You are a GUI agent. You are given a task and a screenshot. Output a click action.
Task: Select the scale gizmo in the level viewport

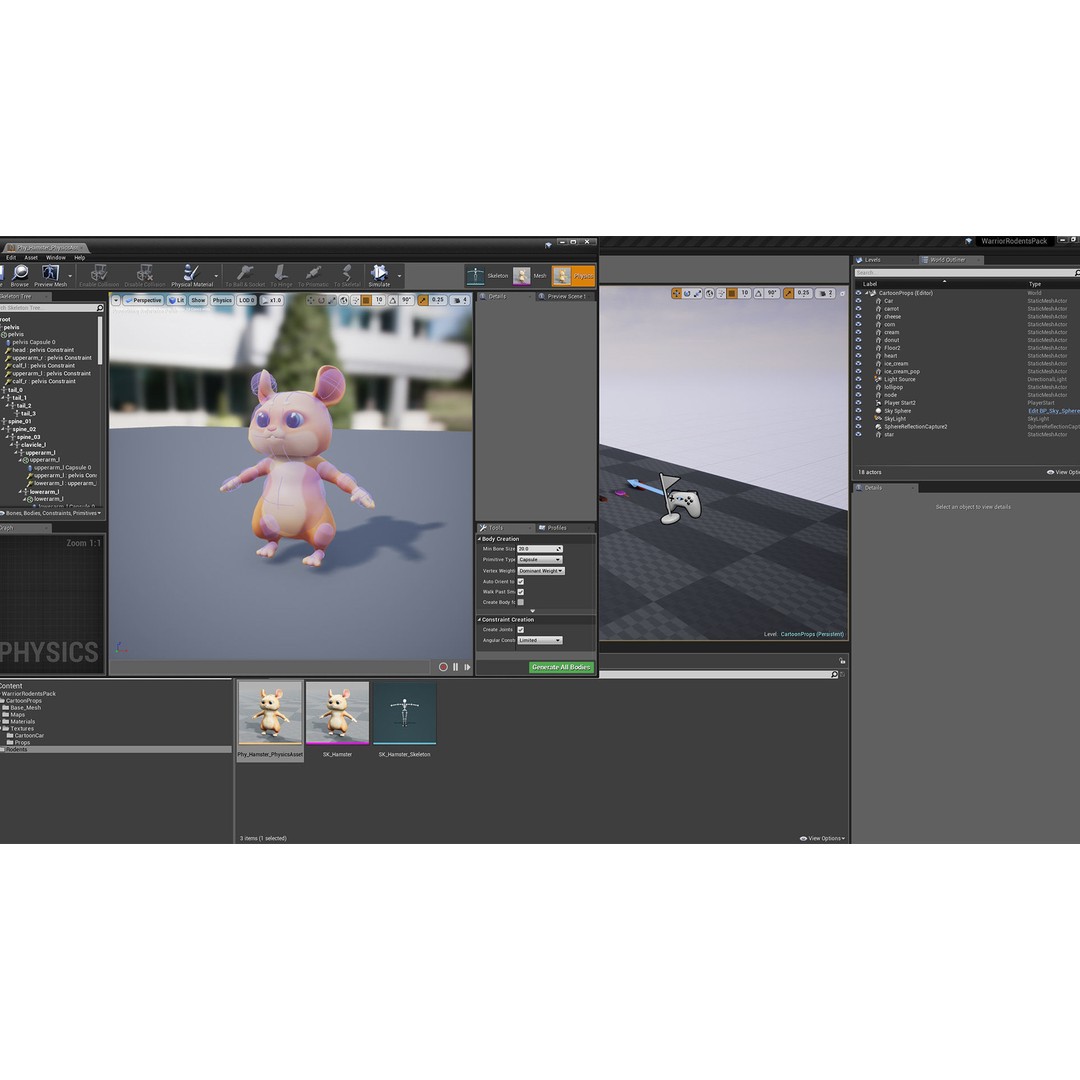(698, 293)
